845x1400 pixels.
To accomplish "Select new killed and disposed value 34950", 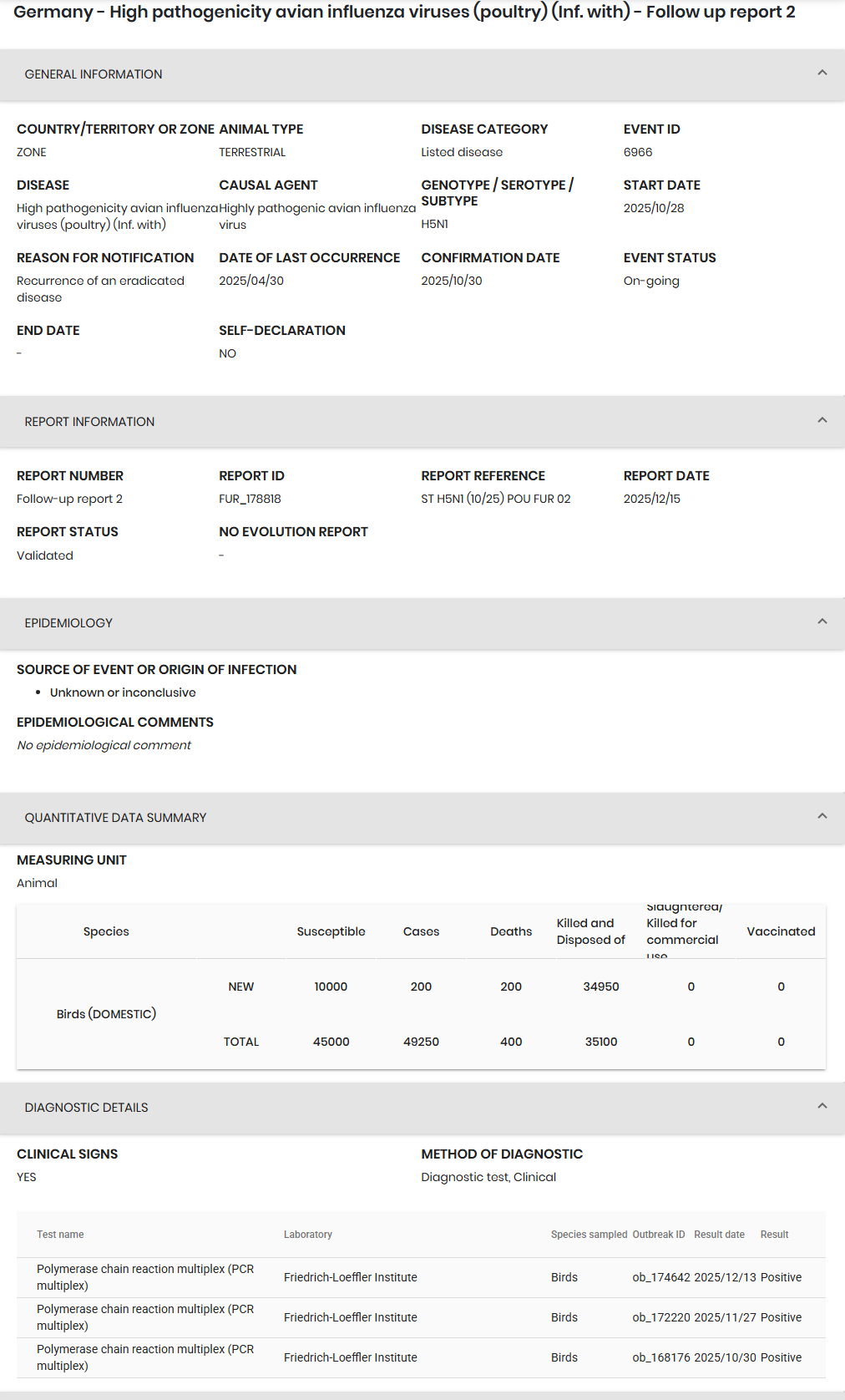I will 601,987.
